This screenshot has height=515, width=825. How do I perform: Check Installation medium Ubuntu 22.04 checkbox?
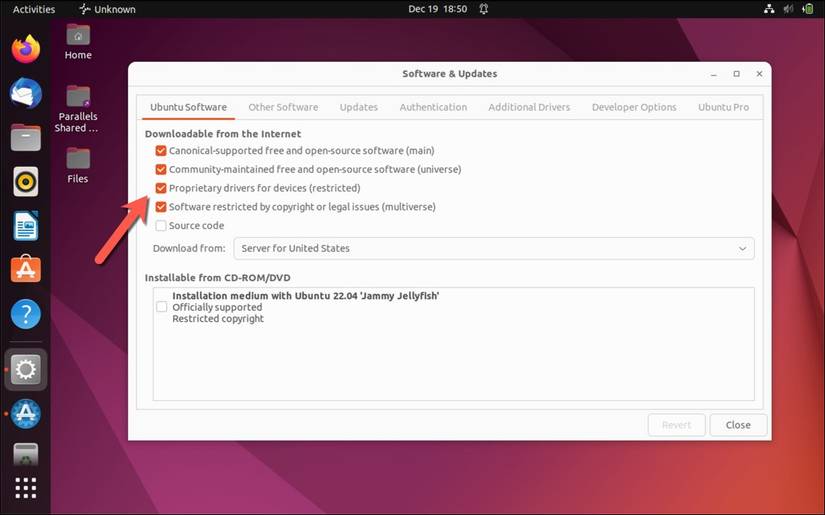click(x=162, y=307)
